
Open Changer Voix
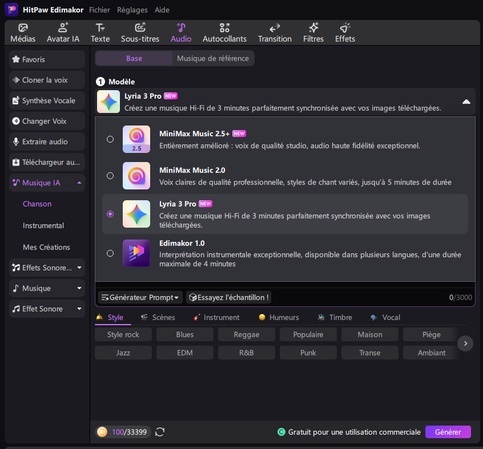tap(47, 121)
